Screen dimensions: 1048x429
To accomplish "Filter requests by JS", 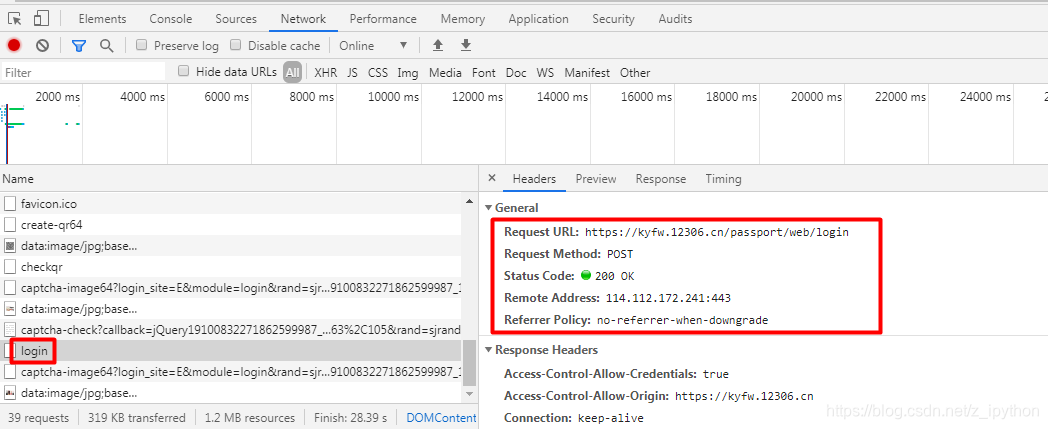I will pyautogui.click(x=352, y=72).
